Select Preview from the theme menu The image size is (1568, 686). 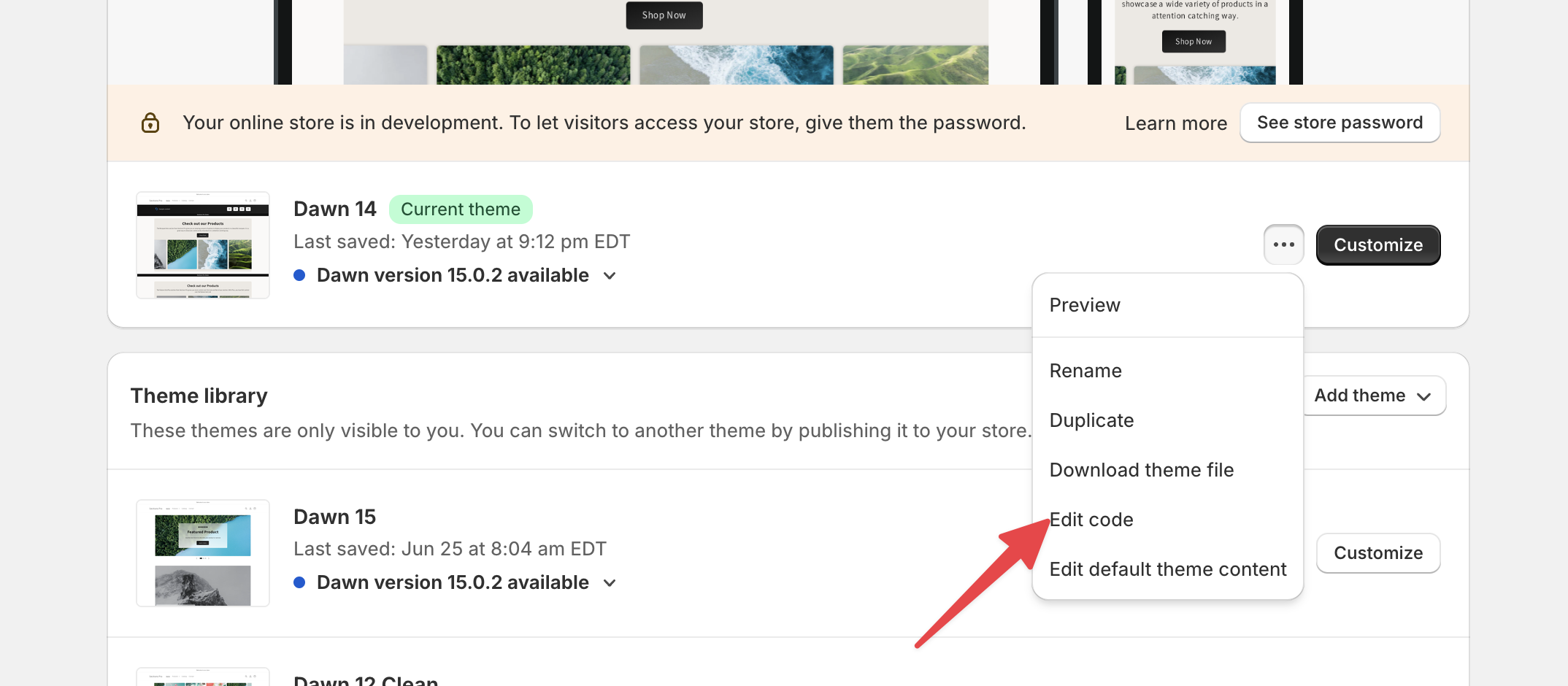click(1085, 305)
